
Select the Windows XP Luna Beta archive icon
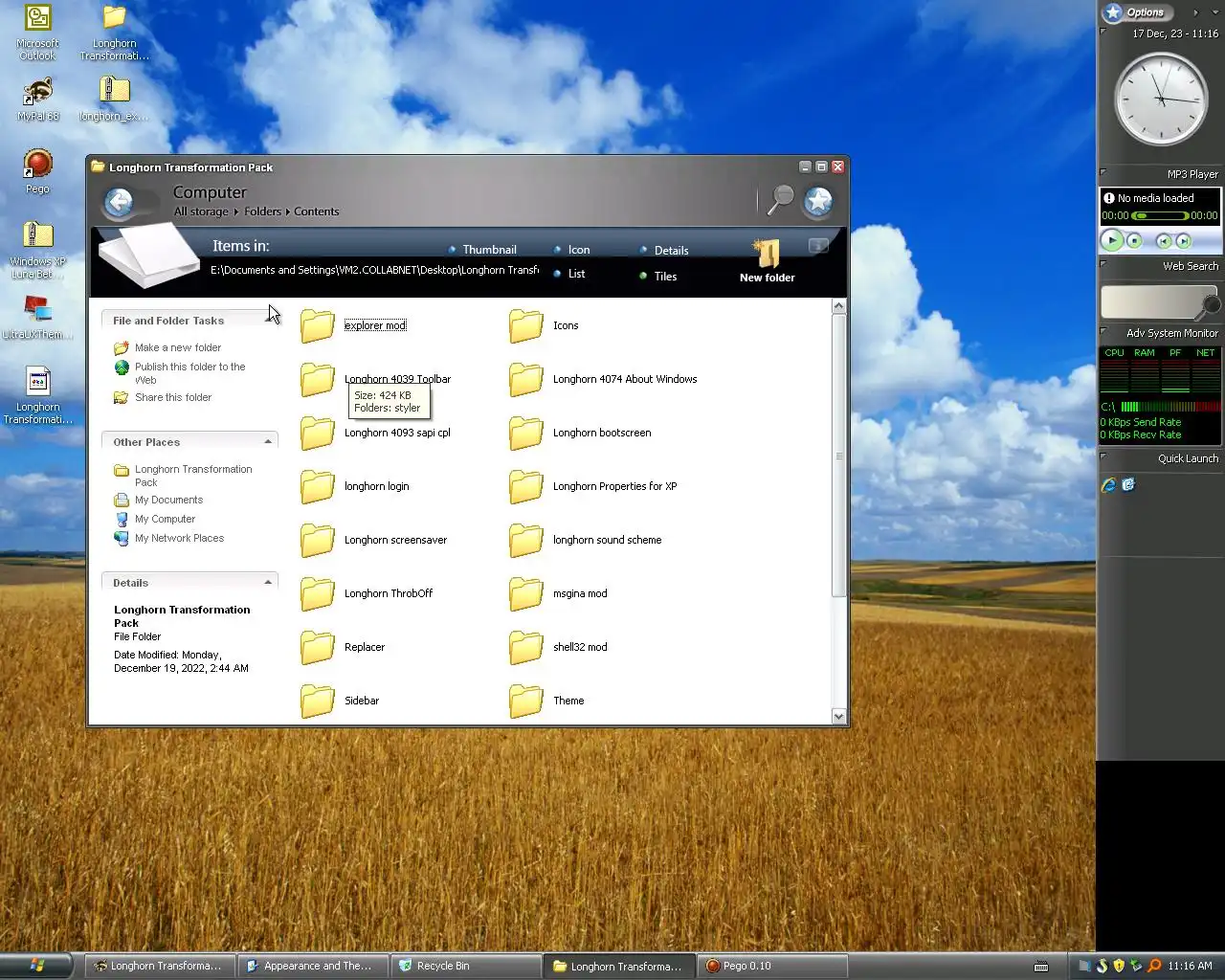(38, 251)
